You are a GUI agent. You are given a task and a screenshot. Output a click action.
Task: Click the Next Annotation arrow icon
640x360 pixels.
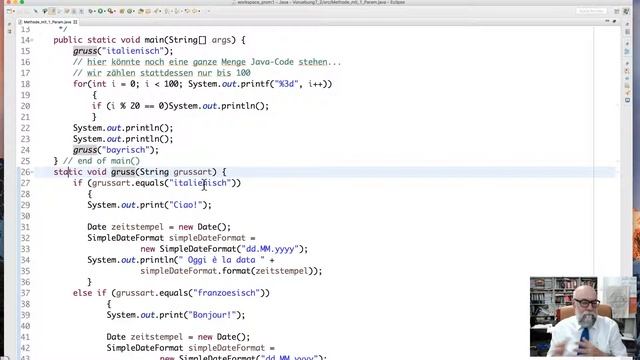[167, 11]
